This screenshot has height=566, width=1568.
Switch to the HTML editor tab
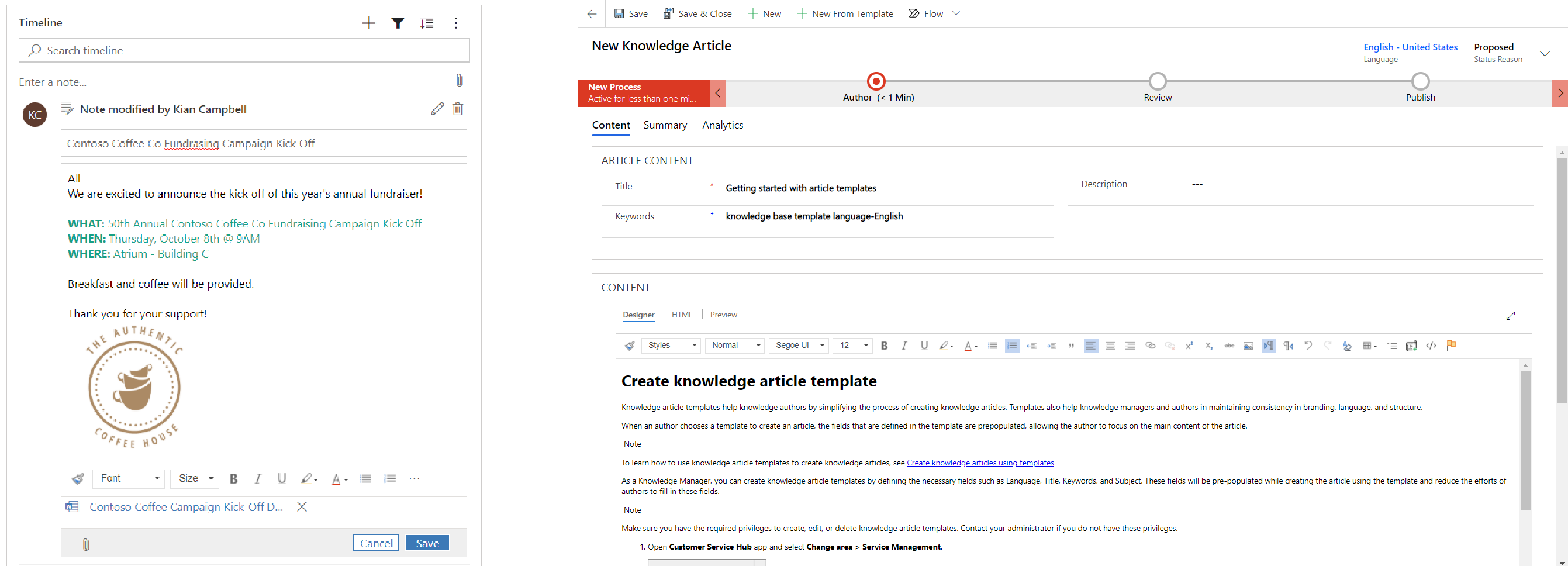tap(682, 315)
